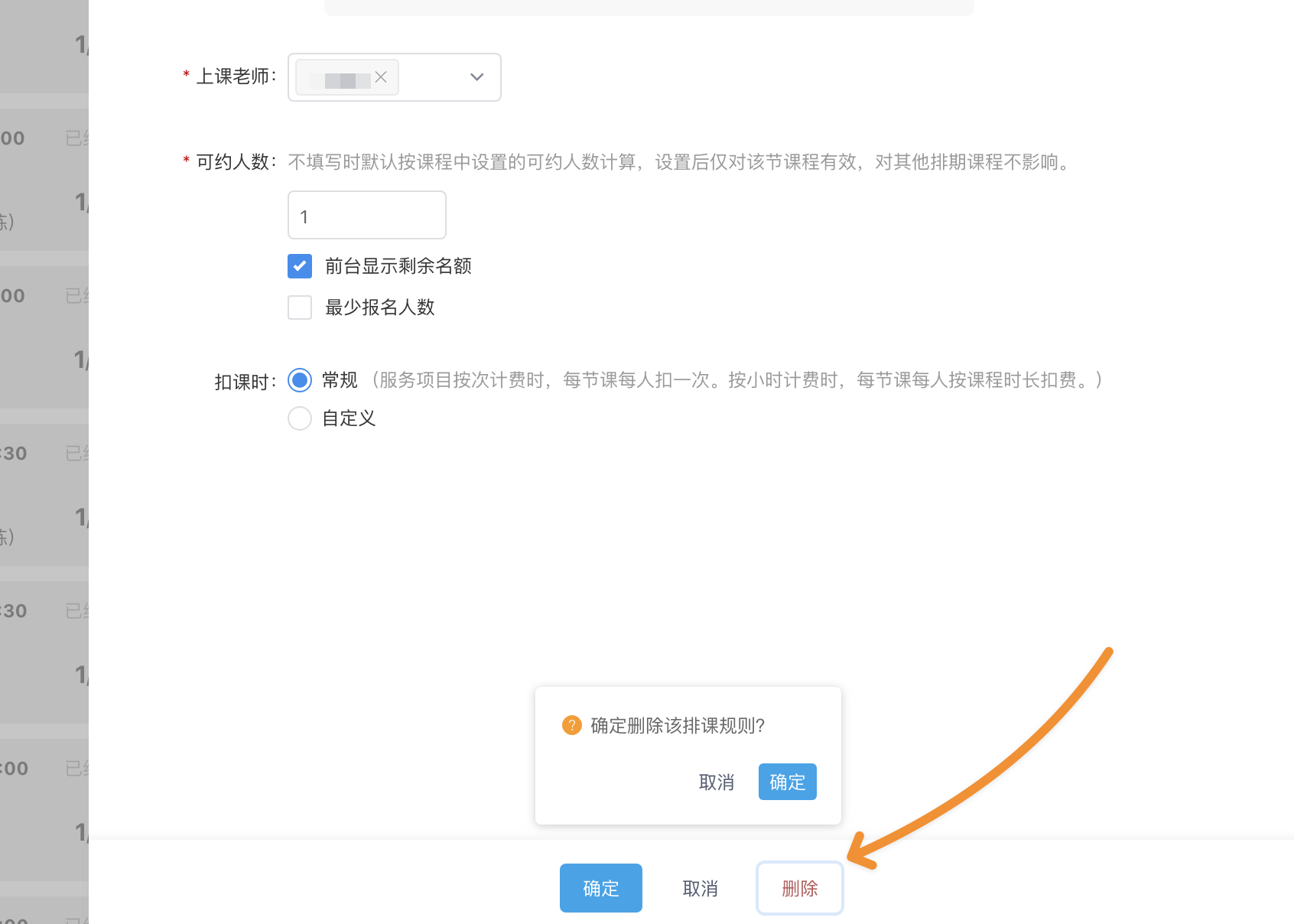Focus the 可约人数 number input field
Viewport: 1294px width, 924px height.
pyautogui.click(x=367, y=216)
